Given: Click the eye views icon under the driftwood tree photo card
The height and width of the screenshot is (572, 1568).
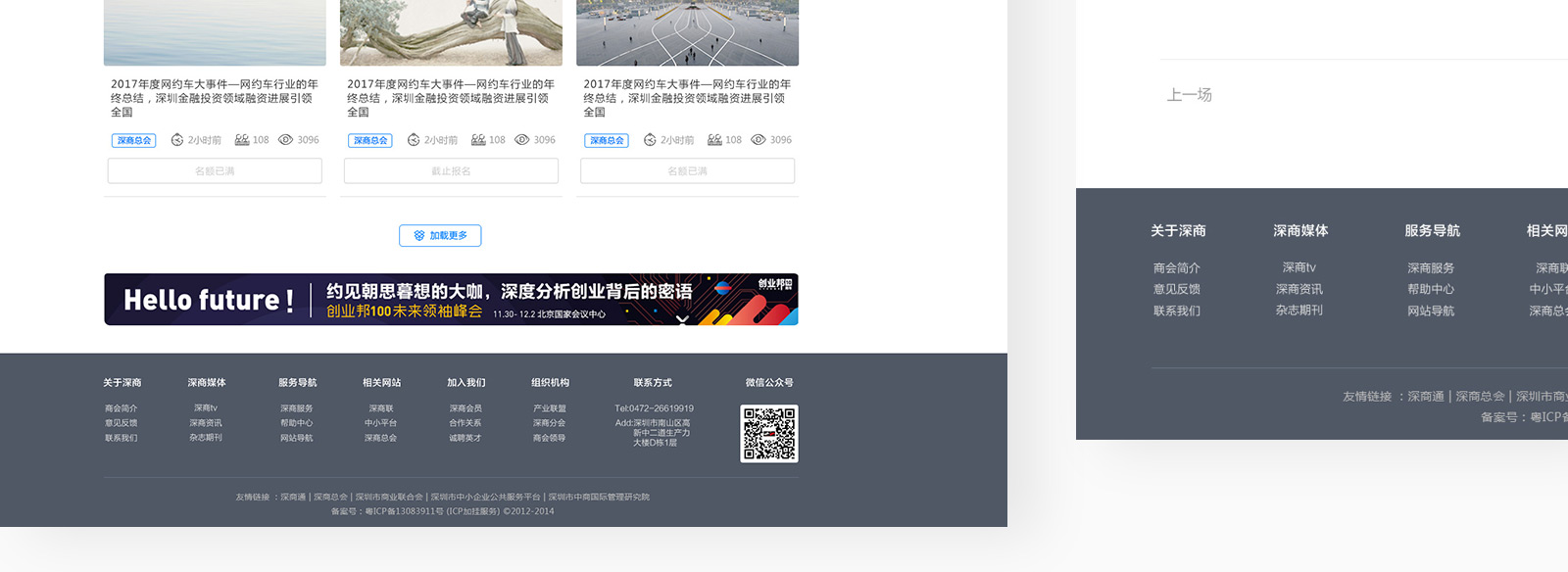Looking at the screenshot, I should (x=522, y=140).
